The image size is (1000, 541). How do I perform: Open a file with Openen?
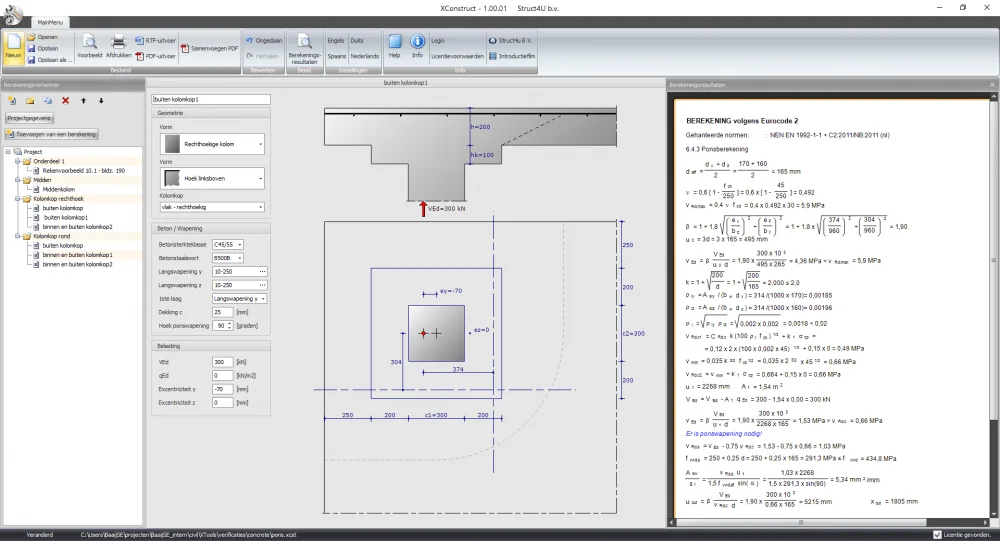tap(42, 37)
